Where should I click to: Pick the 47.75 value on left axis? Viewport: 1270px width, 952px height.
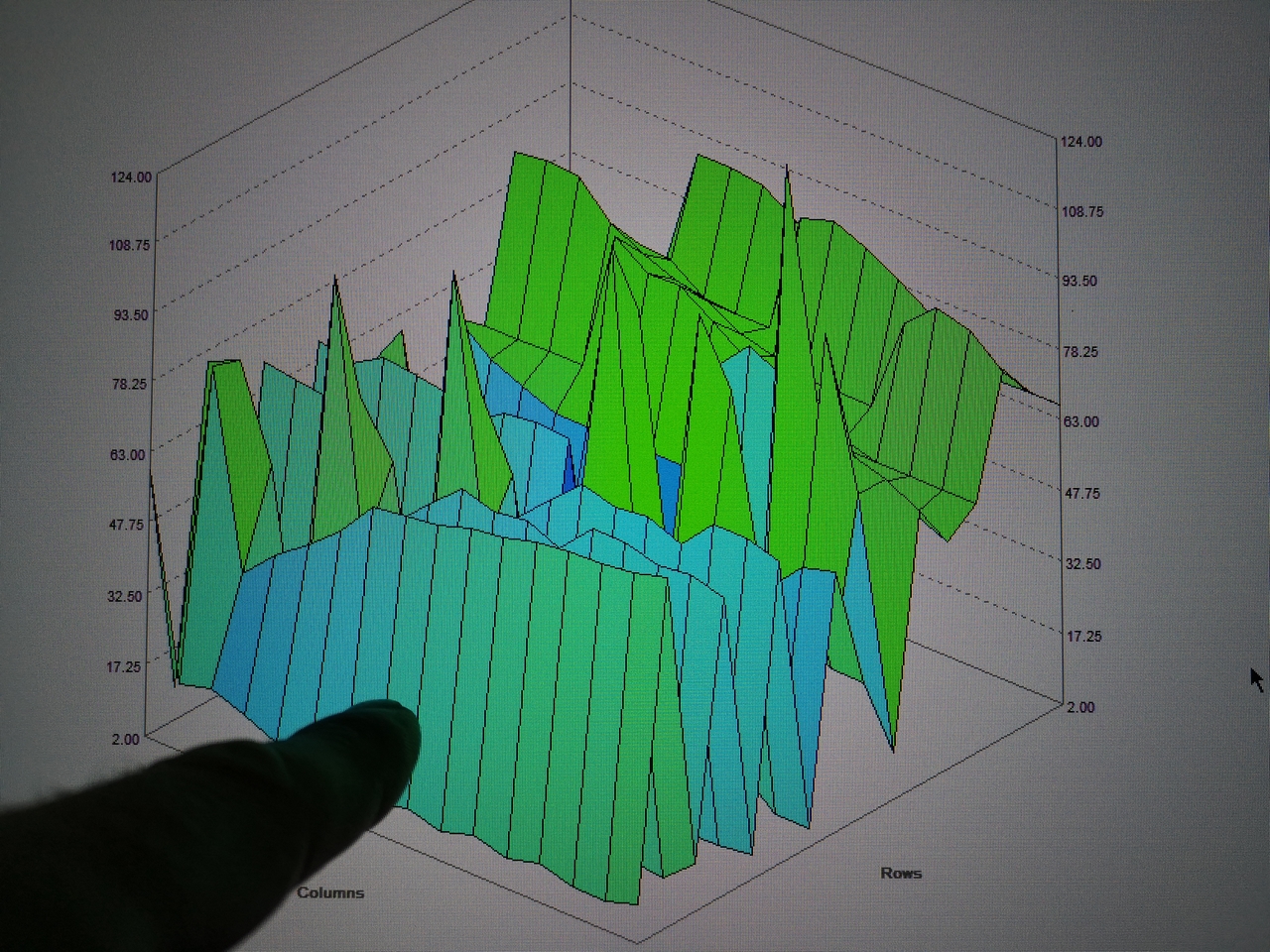(x=127, y=525)
